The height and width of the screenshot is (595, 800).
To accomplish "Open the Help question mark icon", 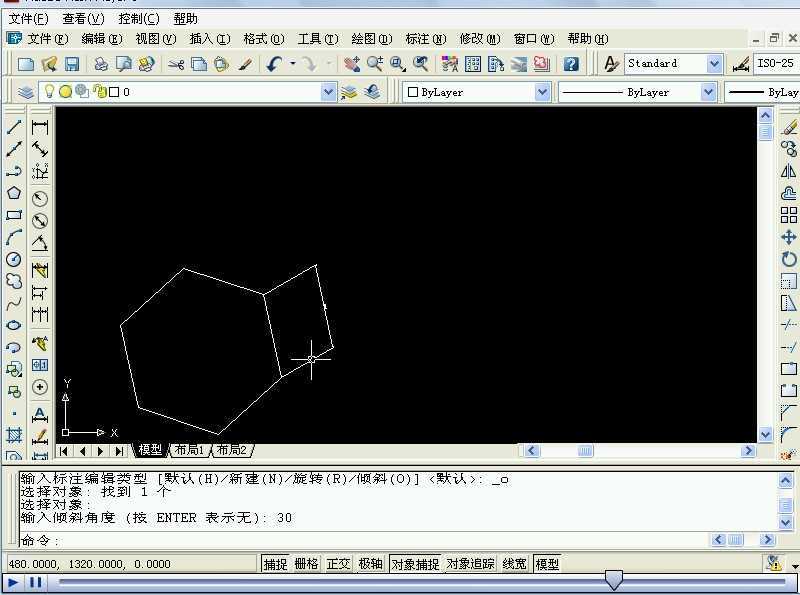I will tap(571, 64).
